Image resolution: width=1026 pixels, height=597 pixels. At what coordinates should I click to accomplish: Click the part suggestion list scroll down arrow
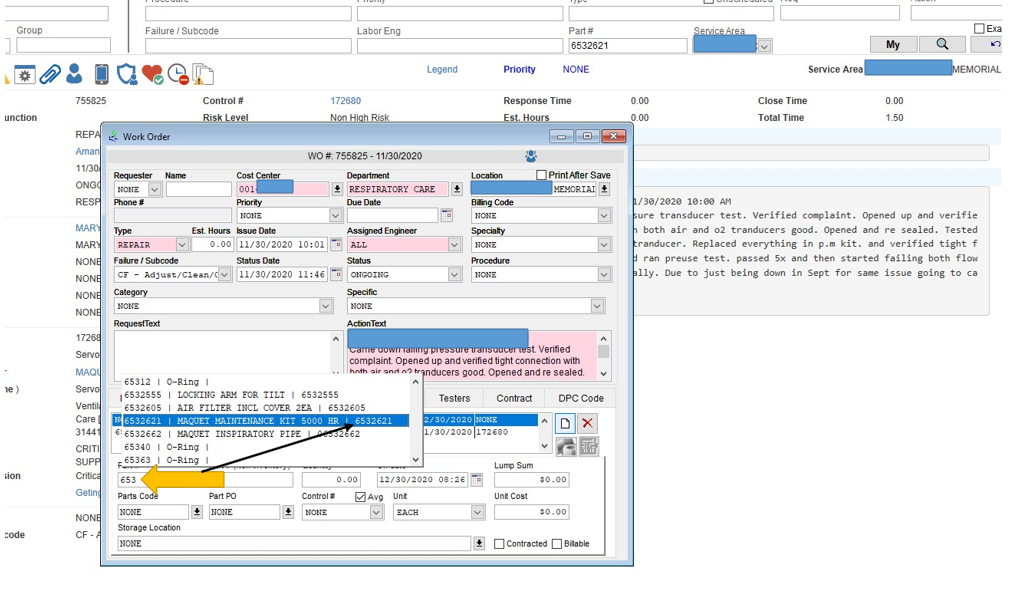coord(416,460)
